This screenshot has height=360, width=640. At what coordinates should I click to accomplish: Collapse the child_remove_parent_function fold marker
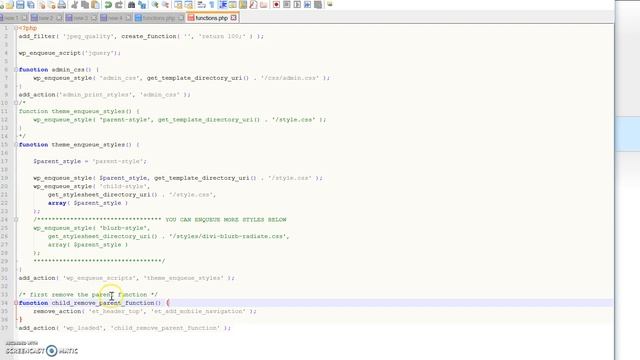click(16, 303)
